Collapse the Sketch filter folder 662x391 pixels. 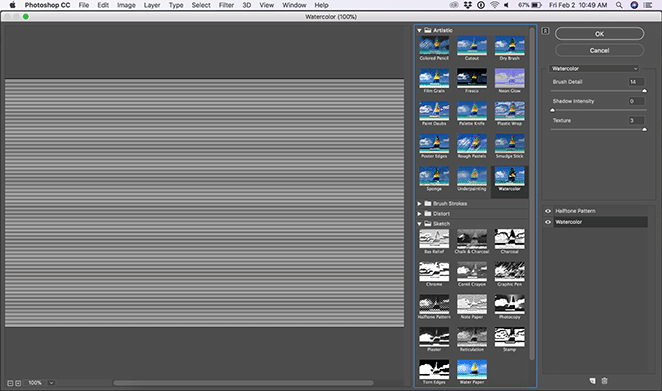pyautogui.click(x=419, y=224)
